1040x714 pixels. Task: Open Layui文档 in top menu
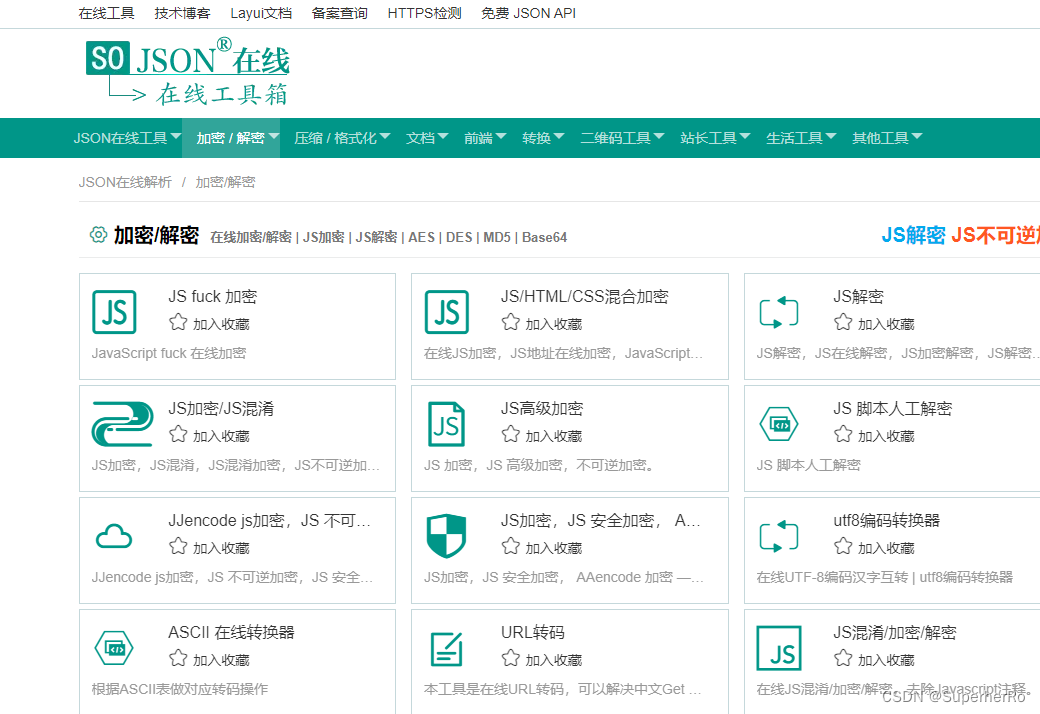click(261, 13)
